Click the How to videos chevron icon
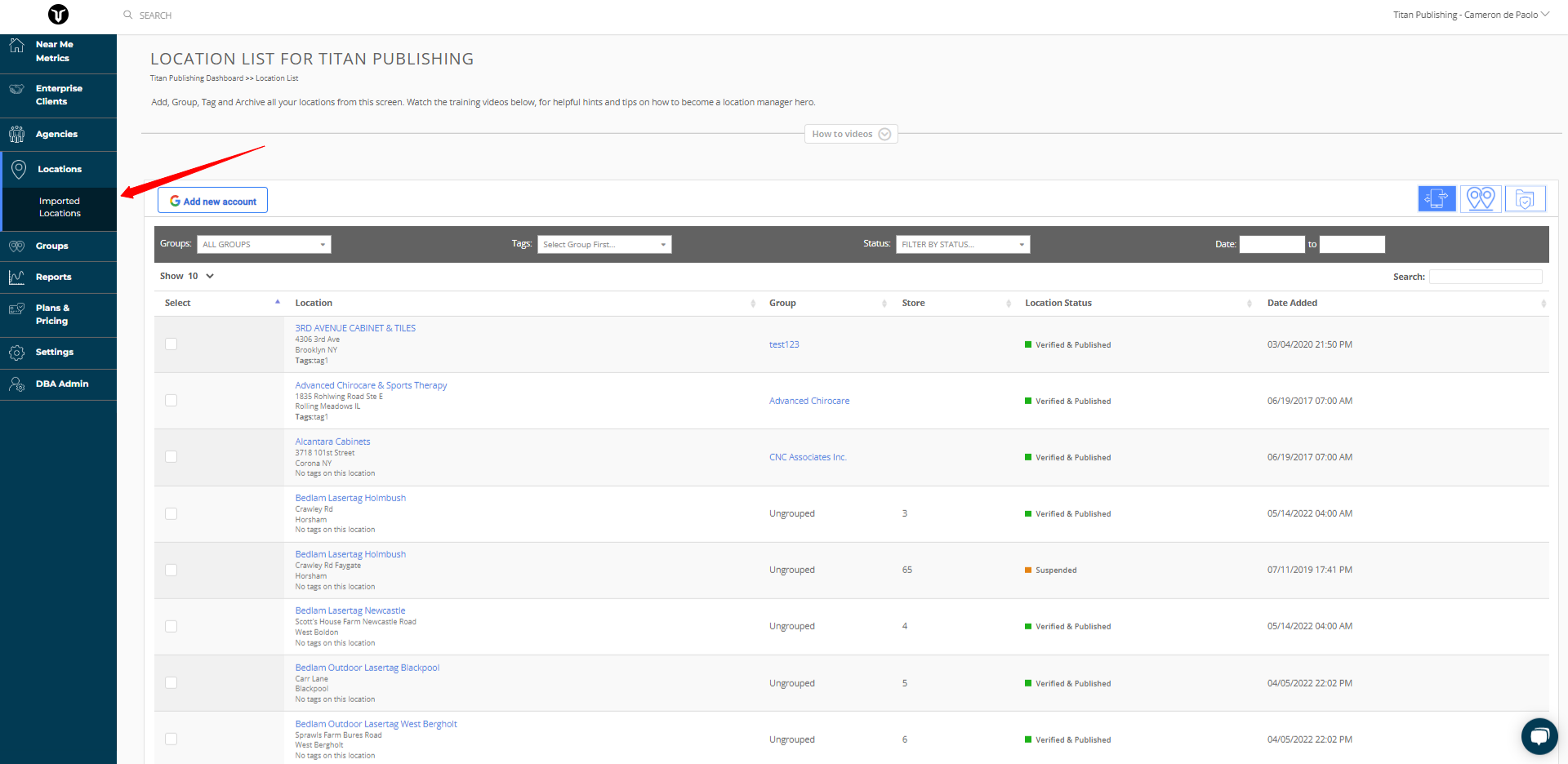Image resolution: width=1568 pixels, height=764 pixels. (884, 134)
